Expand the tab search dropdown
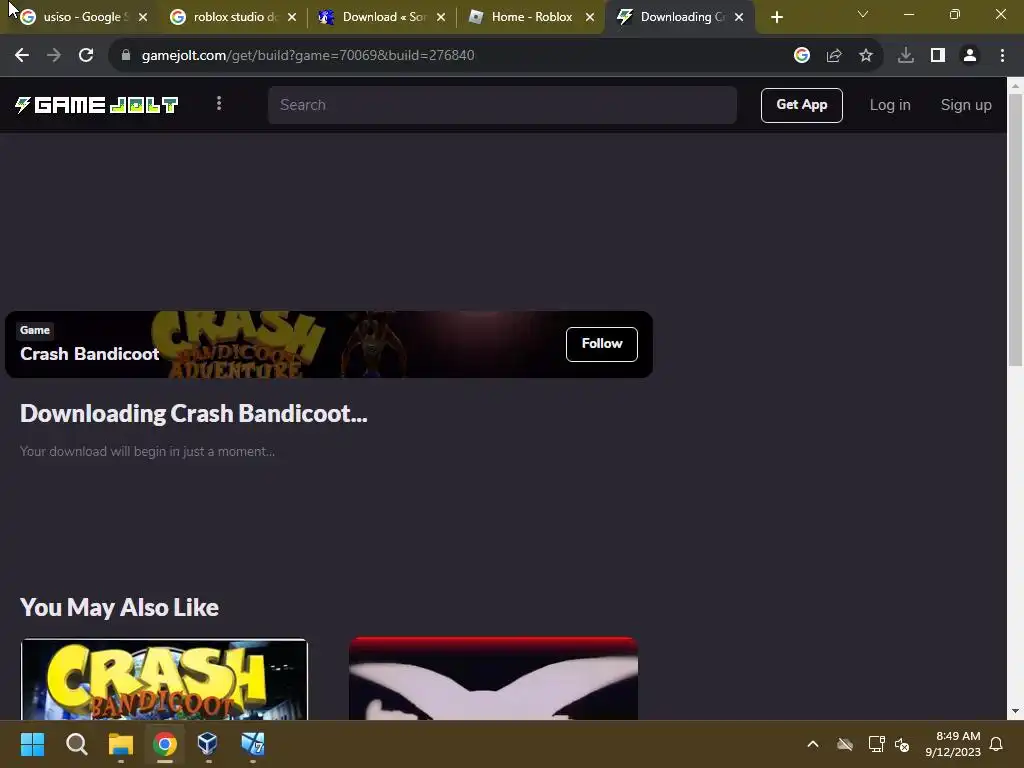This screenshot has height=768, width=1024. pos(863,14)
